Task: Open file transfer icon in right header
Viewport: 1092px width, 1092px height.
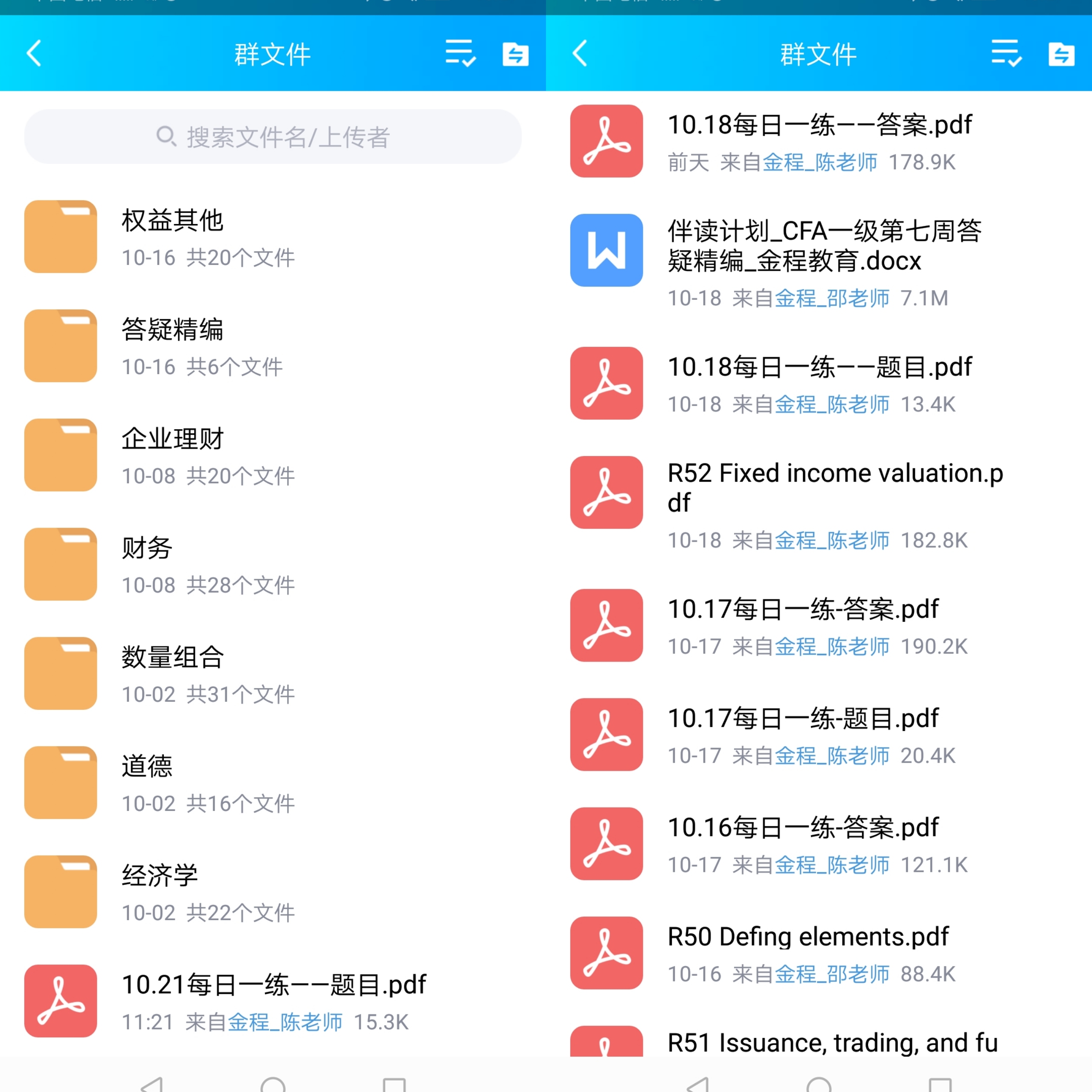Action: tap(1061, 55)
